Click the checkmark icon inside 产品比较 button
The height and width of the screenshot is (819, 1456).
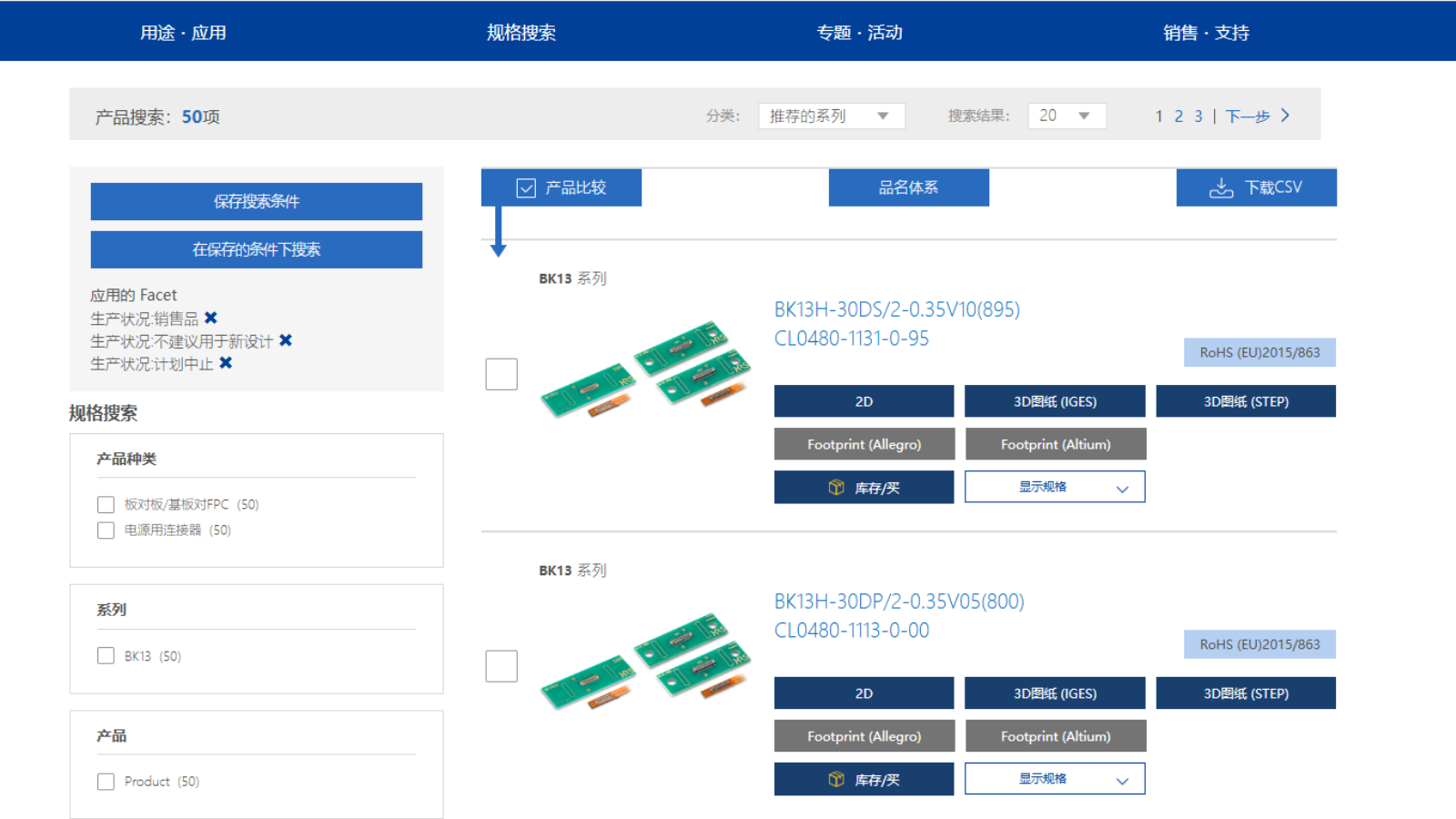pyautogui.click(x=525, y=187)
